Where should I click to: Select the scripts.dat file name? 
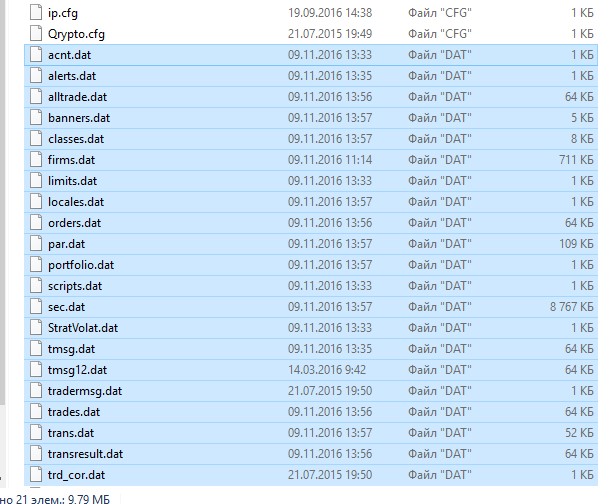coord(75,286)
